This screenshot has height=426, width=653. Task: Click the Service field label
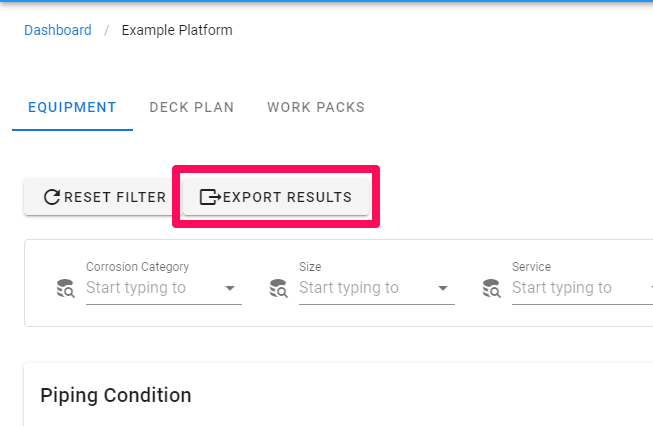point(532,267)
